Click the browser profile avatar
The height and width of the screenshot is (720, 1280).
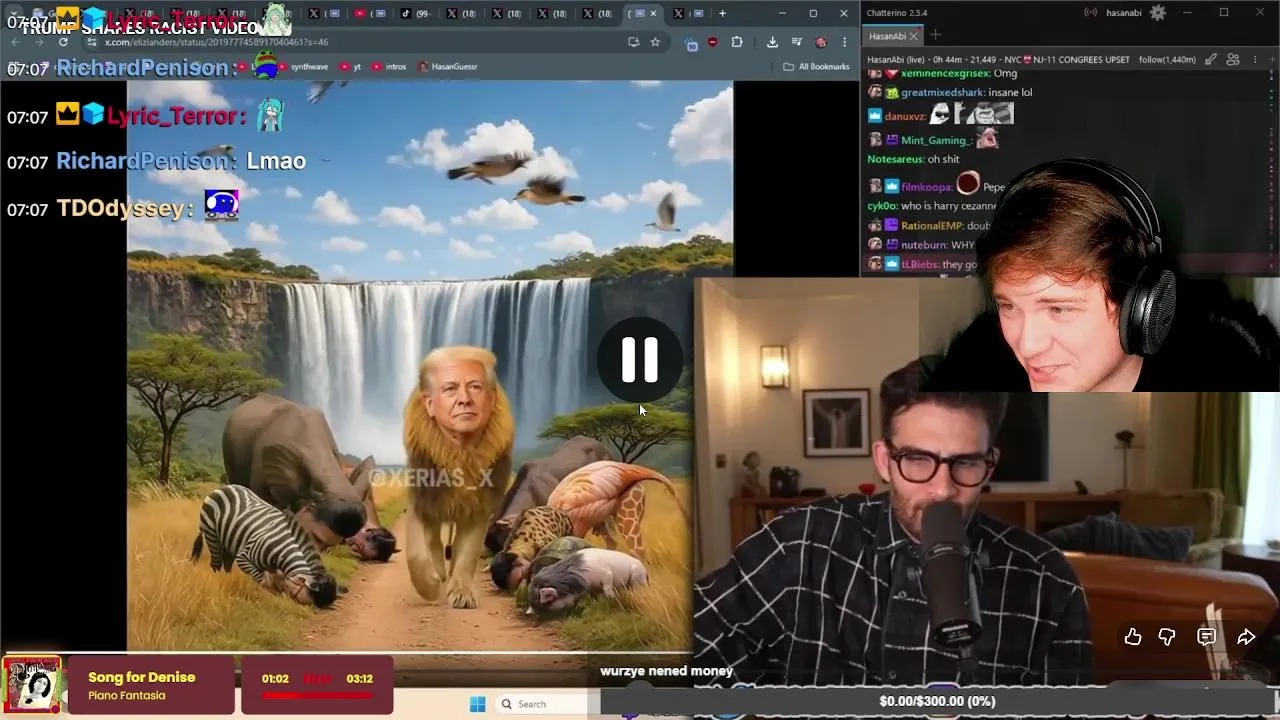tap(821, 42)
